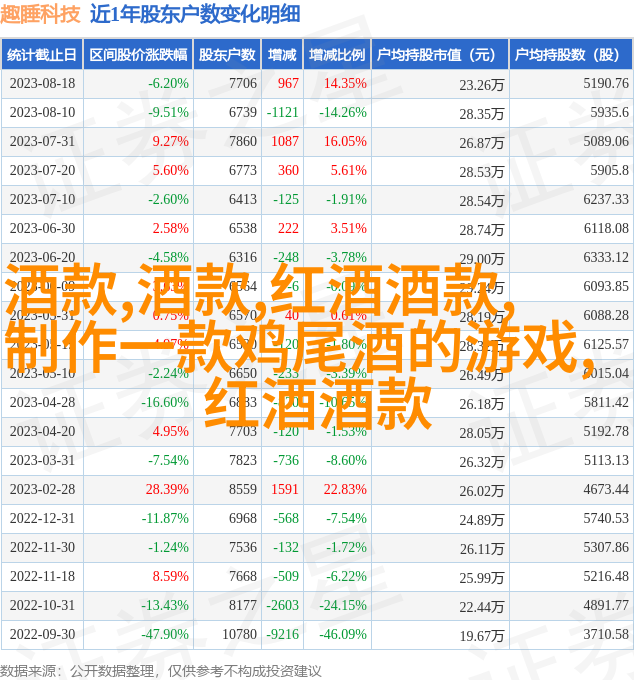Click the ratio value -8.60%
The height and width of the screenshot is (680, 634).
[x=346, y=461]
